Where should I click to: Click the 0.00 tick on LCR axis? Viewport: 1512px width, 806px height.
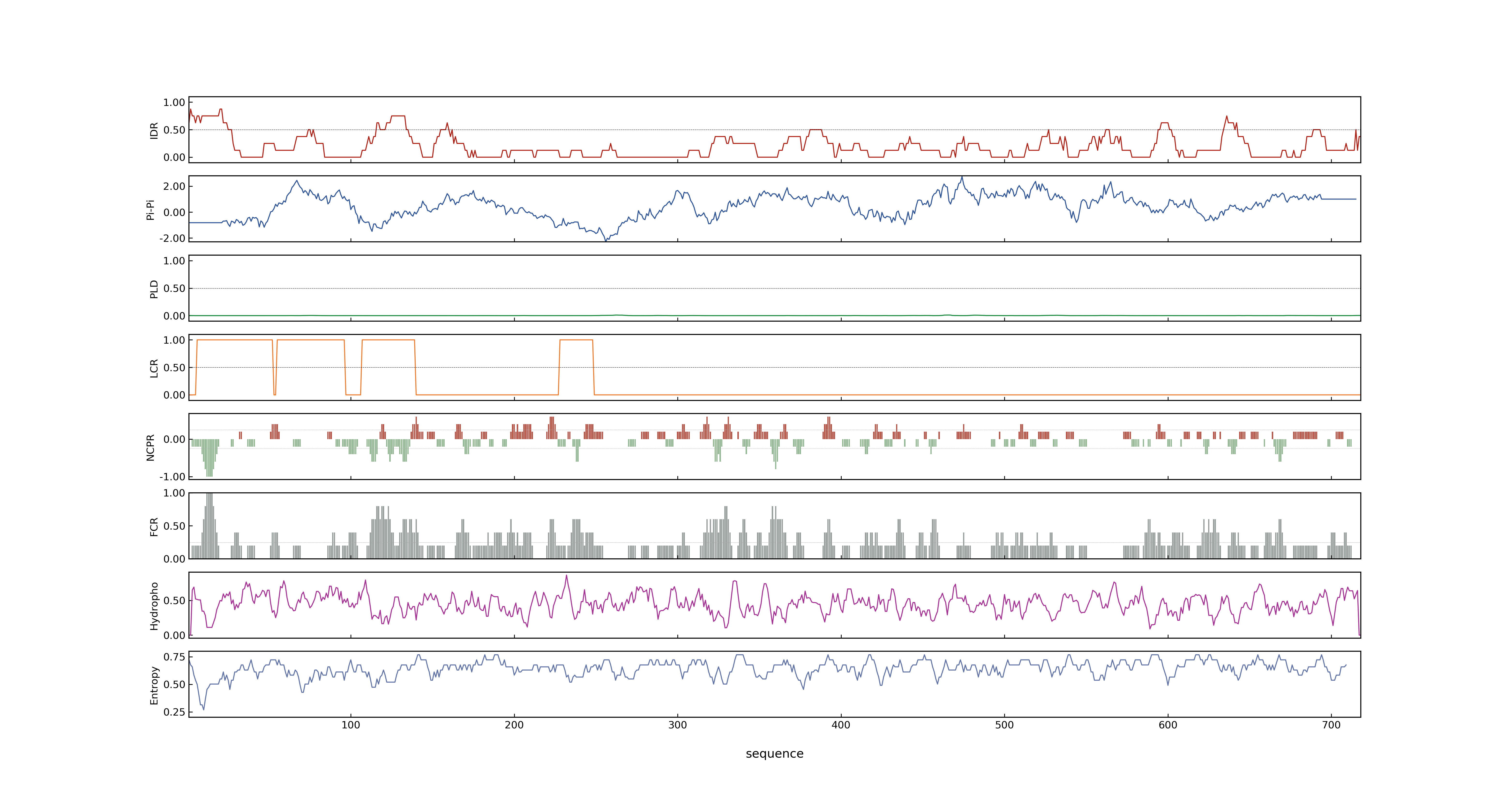(x=174, y=395)
